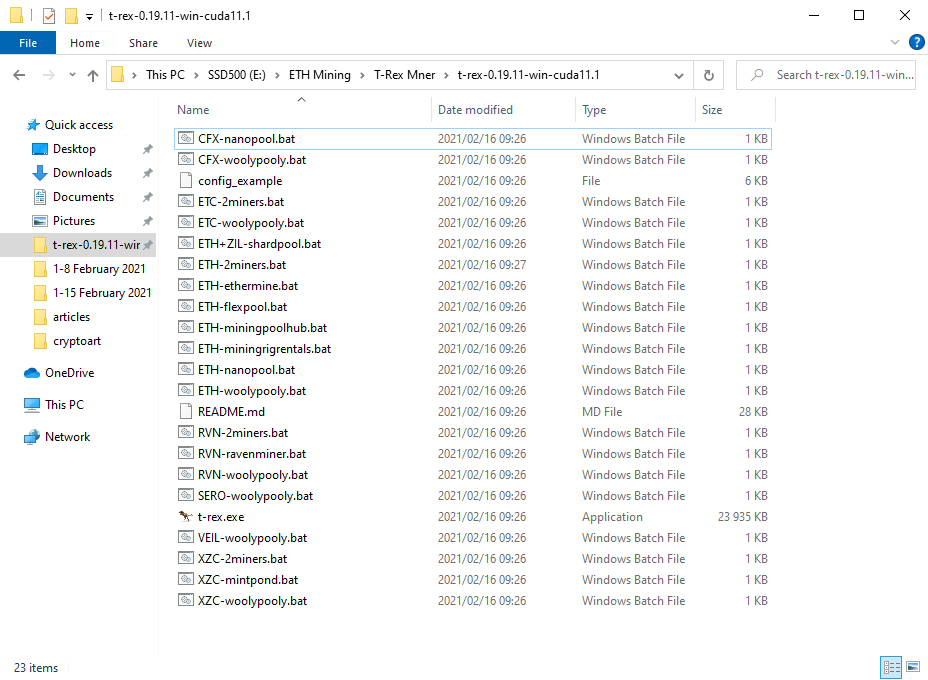Open '1-8 February 2021' folder in sidebar
The height and width of the screenshot is (680, 928).
click(x=99, y=269)
